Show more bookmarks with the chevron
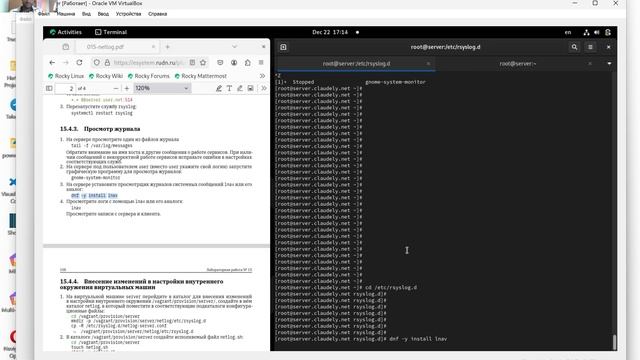The image size is (640, 360). (x=262, y=76)
